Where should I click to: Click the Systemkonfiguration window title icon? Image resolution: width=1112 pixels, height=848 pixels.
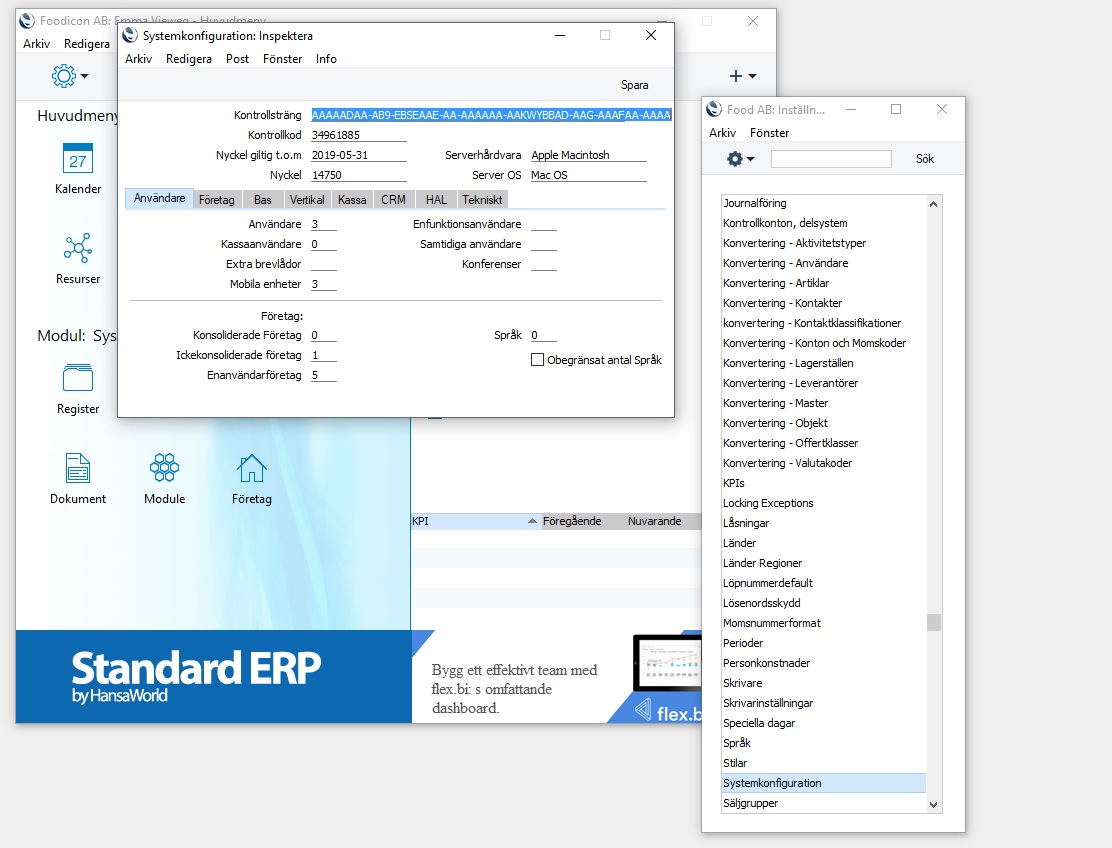pyautogui.click(x=130, y=35)
